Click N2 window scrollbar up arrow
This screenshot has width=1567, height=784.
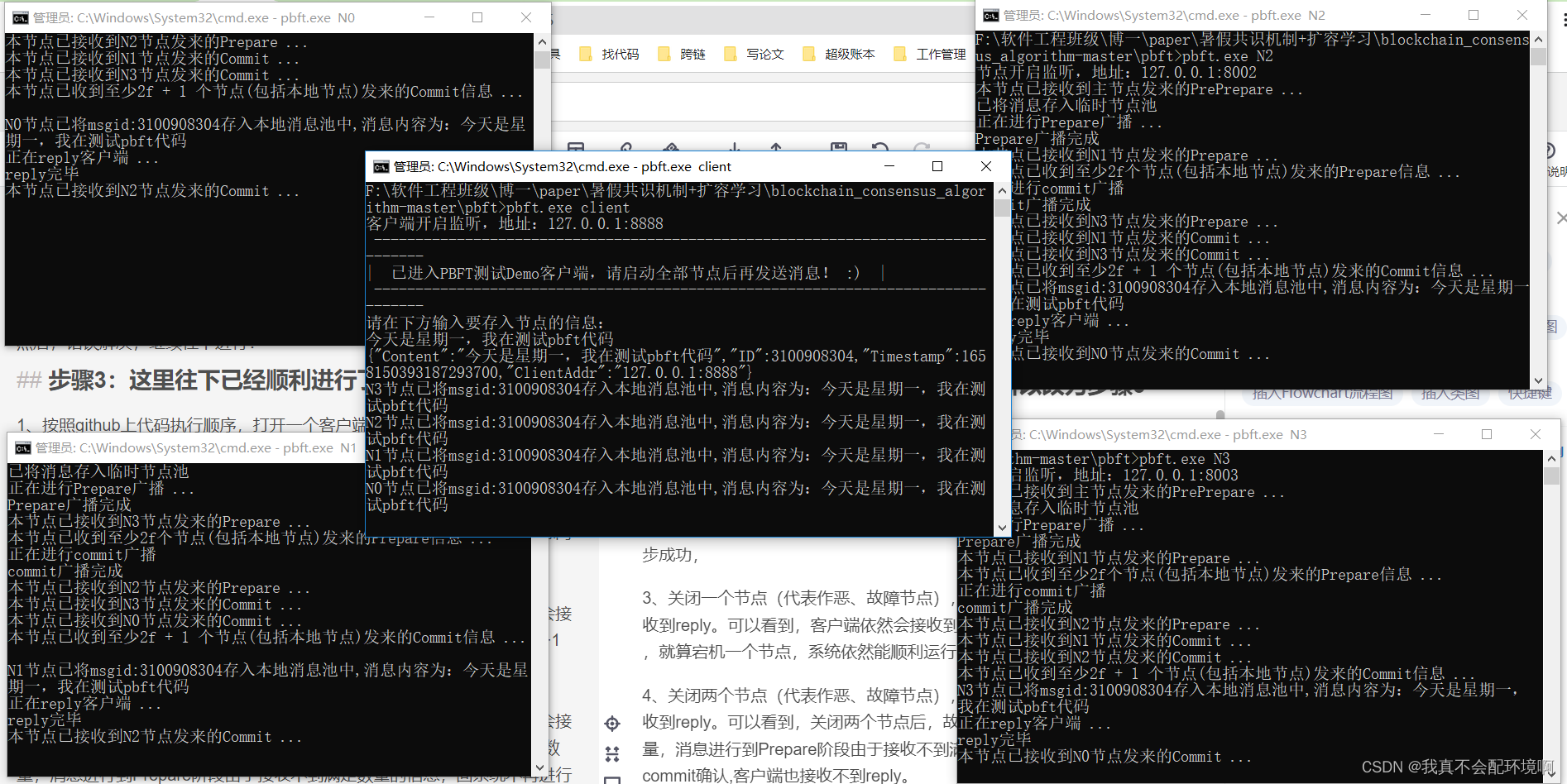click(1538, 40)
